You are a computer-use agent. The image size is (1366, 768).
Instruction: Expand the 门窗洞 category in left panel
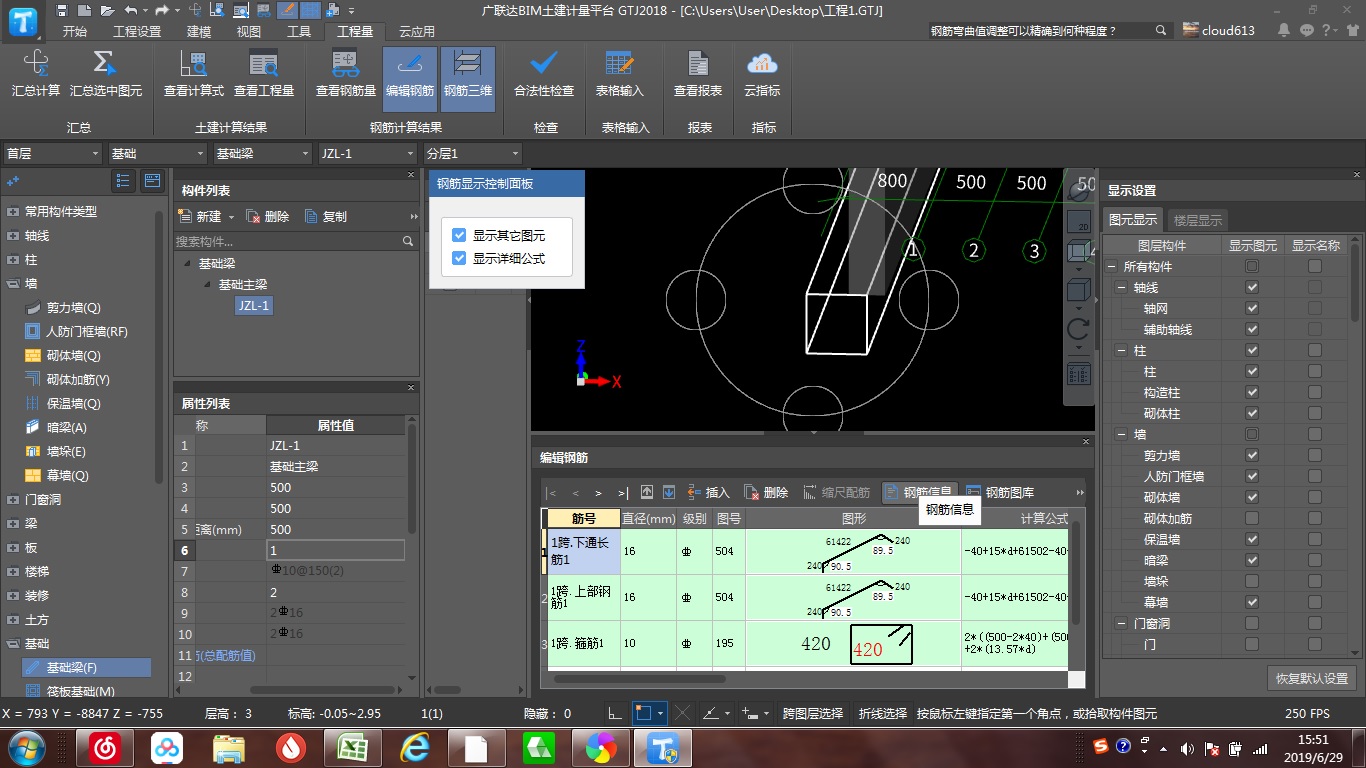12,499
